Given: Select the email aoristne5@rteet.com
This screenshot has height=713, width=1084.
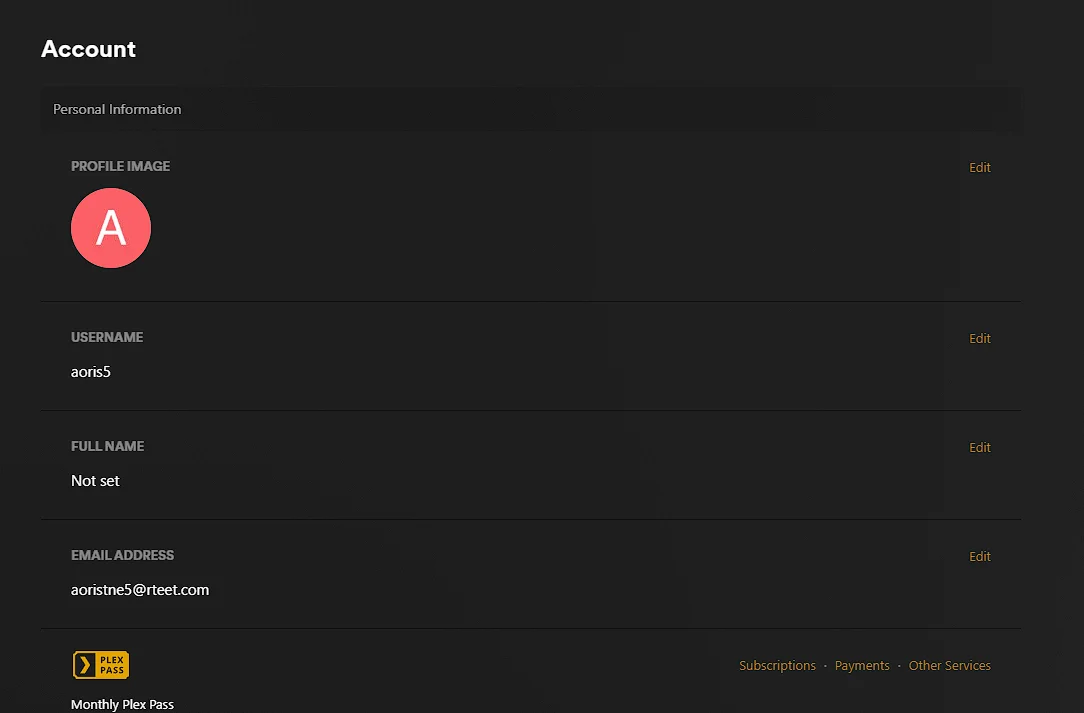Looking at the screenshot, I should 140,590.
